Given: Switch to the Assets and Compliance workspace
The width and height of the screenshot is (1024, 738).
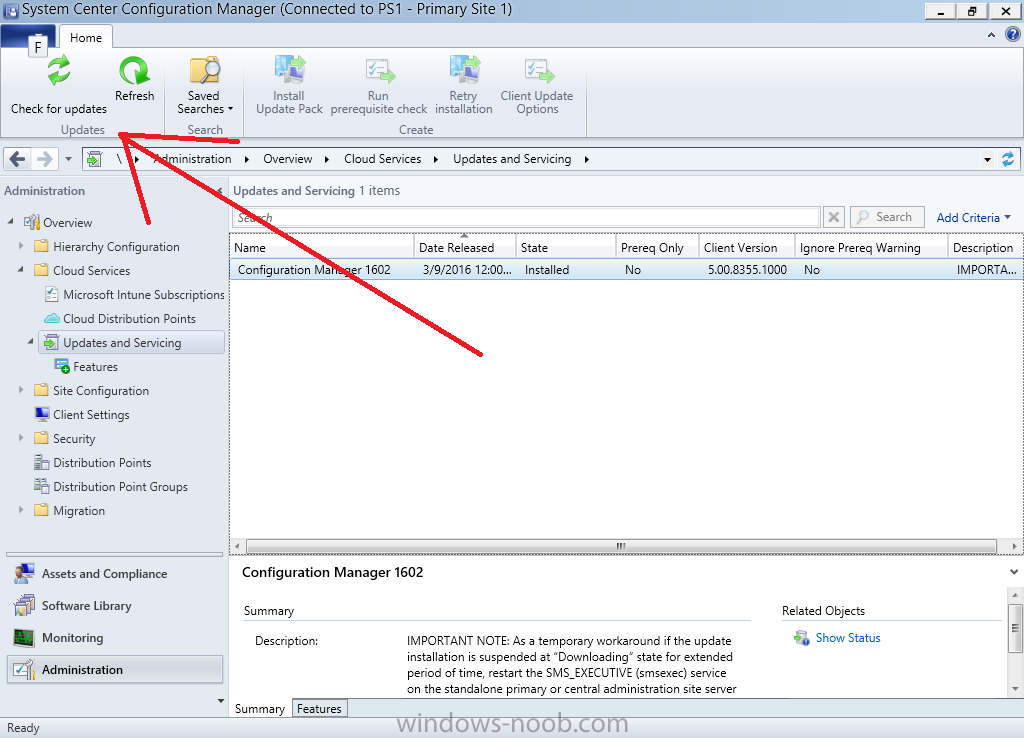Looking at the screenshot, I should tap(115, 574).
